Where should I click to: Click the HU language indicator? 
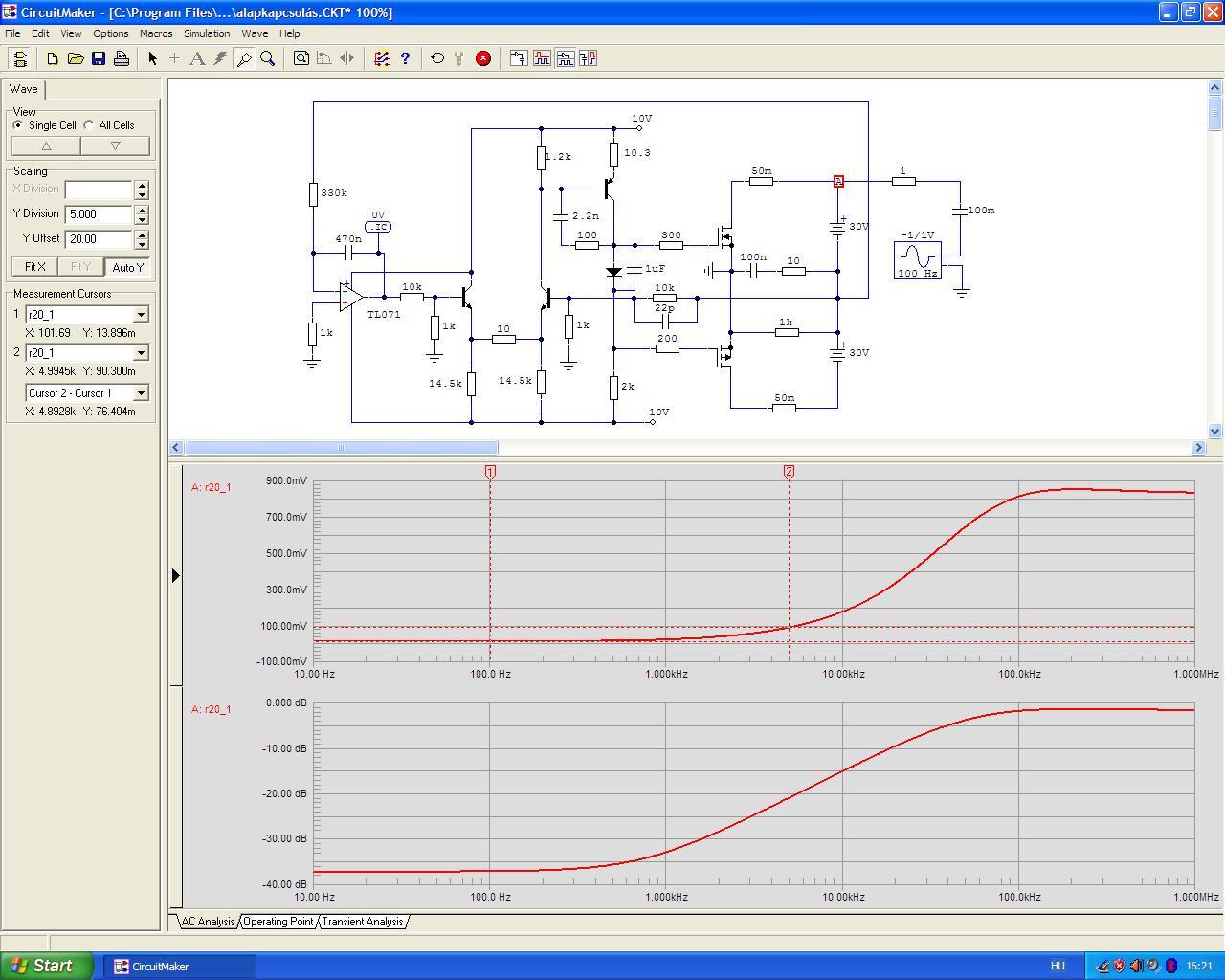click(1058, 966)
